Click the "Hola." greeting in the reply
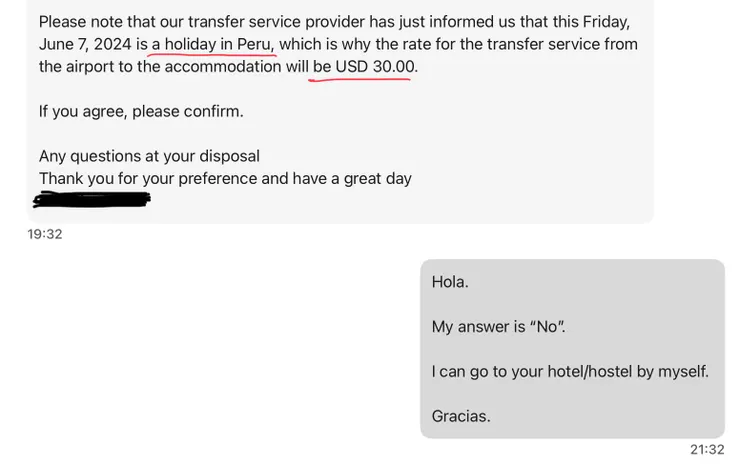Image resolution: width=740 pixels, height=464 pixels. point(450,282)
